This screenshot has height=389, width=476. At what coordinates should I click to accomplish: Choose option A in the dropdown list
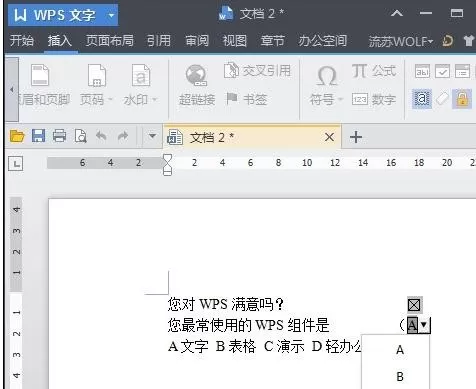(400, 350)
